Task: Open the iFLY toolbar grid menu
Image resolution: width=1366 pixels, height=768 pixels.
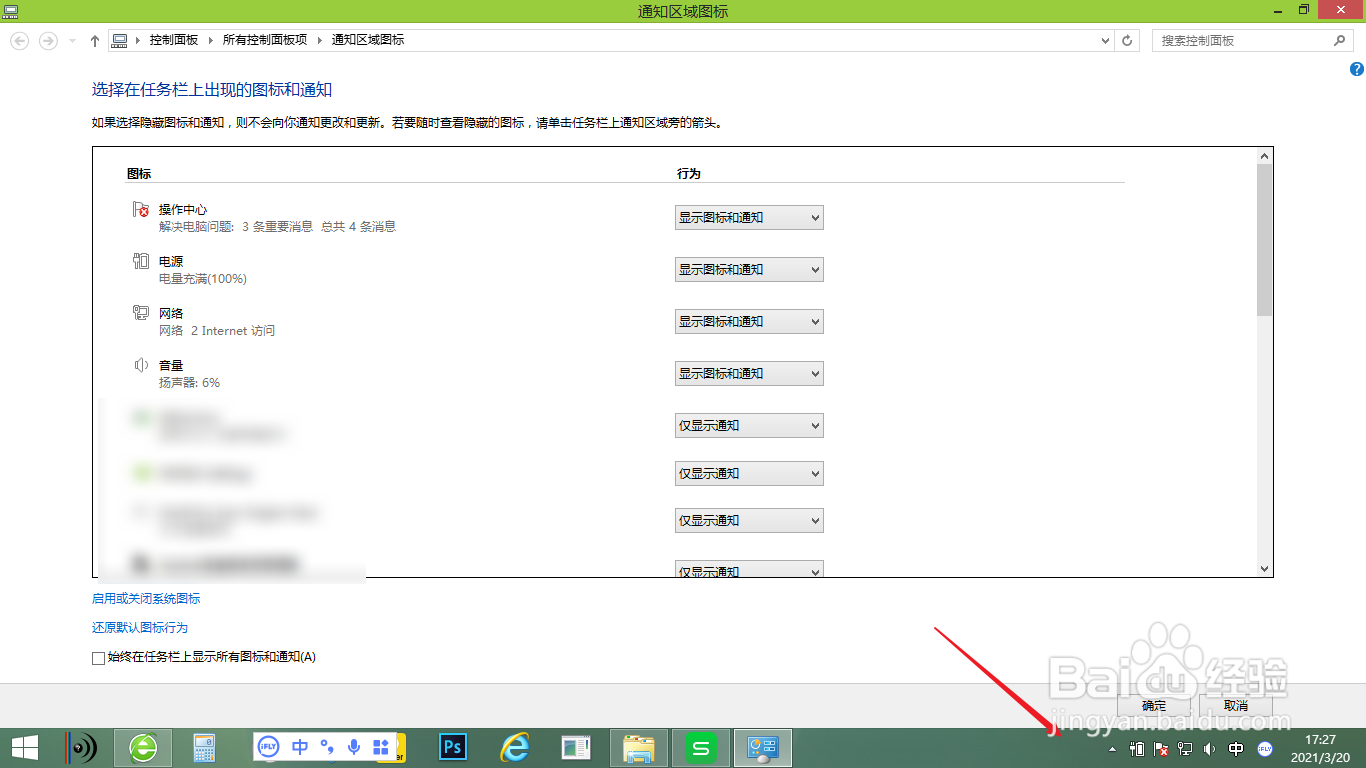Action: click(x=380, y=746)
